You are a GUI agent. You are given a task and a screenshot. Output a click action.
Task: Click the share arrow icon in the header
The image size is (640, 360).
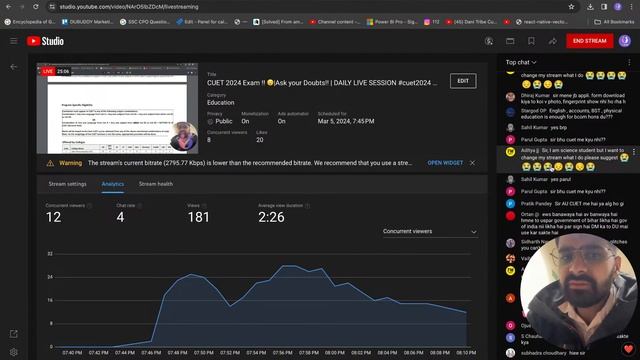(553, 41)
